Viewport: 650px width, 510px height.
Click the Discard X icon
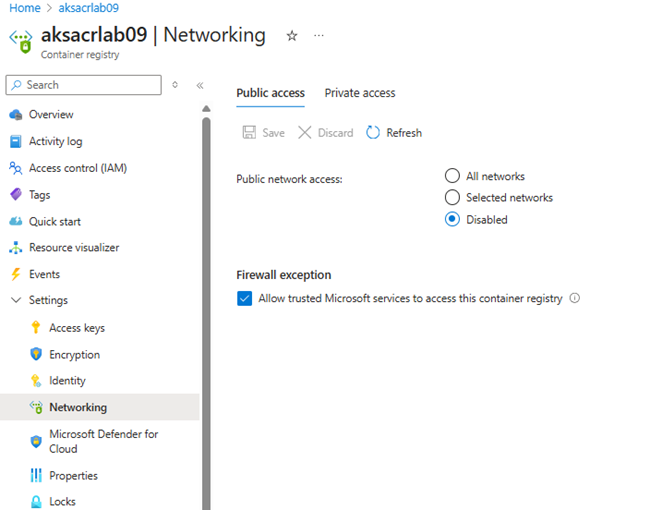(305, 133)
